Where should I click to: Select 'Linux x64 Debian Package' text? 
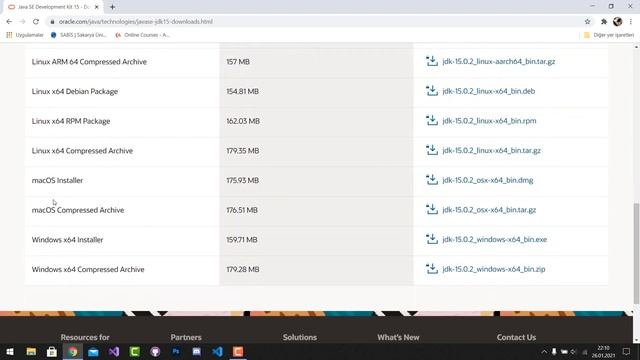[x=75, y=91]
